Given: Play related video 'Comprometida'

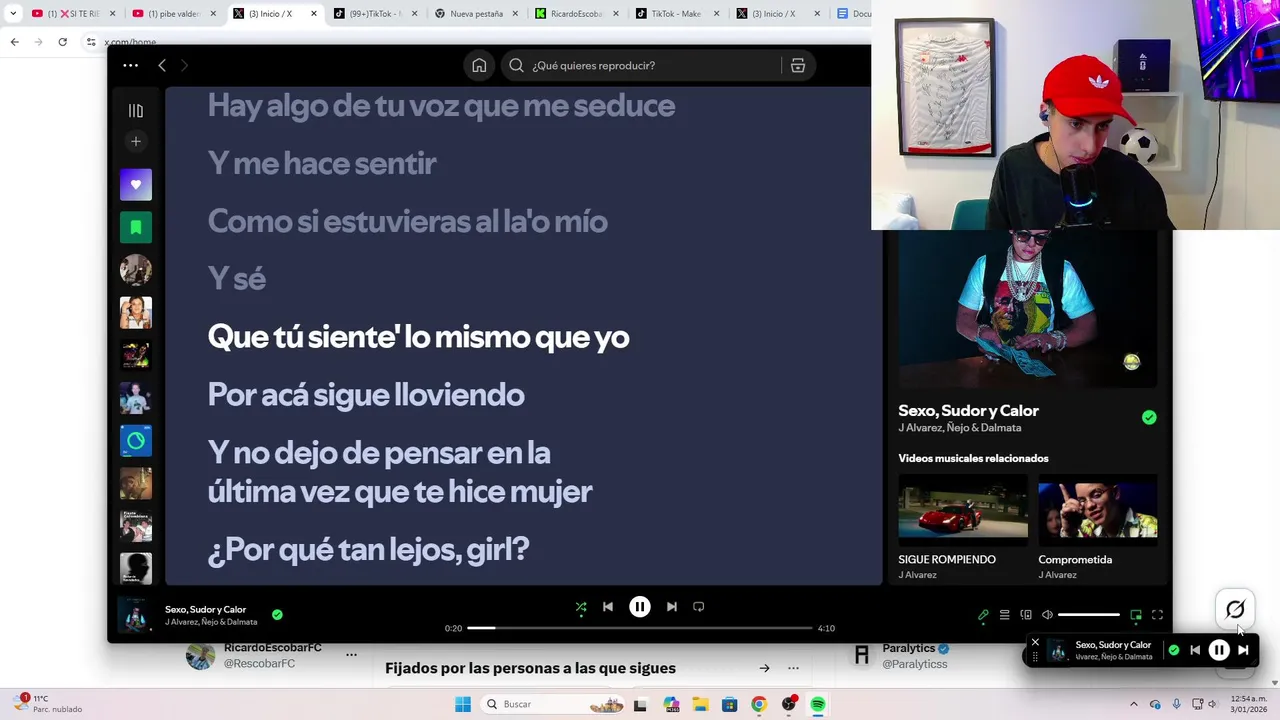Looking at the screenshot, I should point(1098,528).
